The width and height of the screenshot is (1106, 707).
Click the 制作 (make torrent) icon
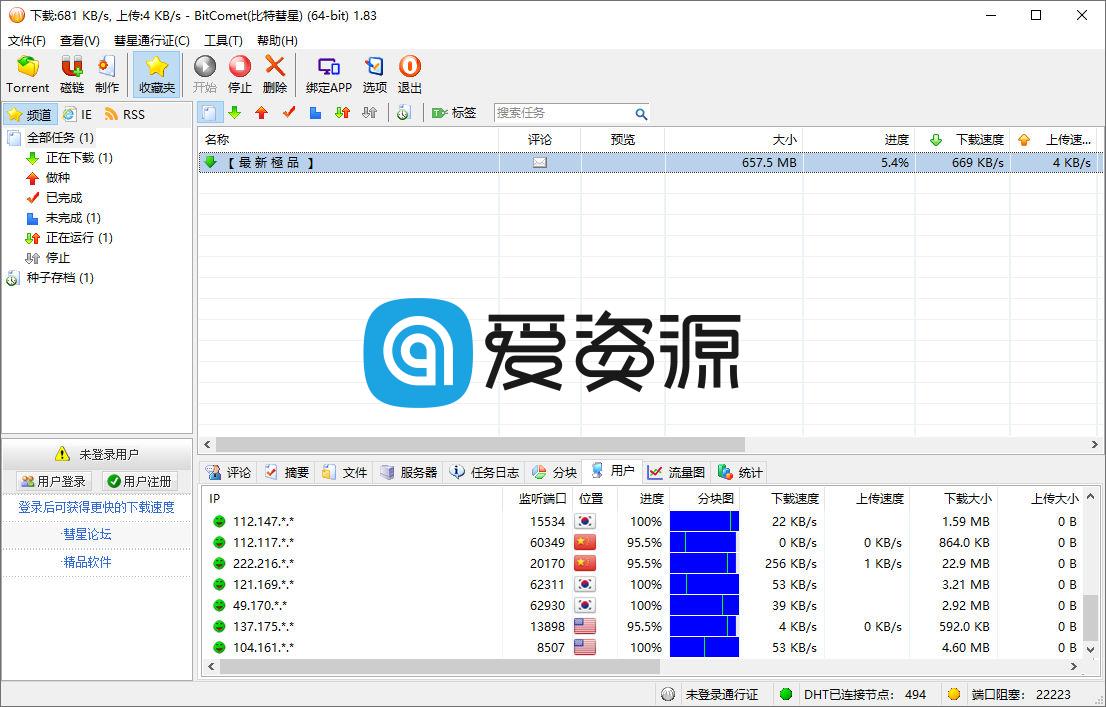(107, 73)
